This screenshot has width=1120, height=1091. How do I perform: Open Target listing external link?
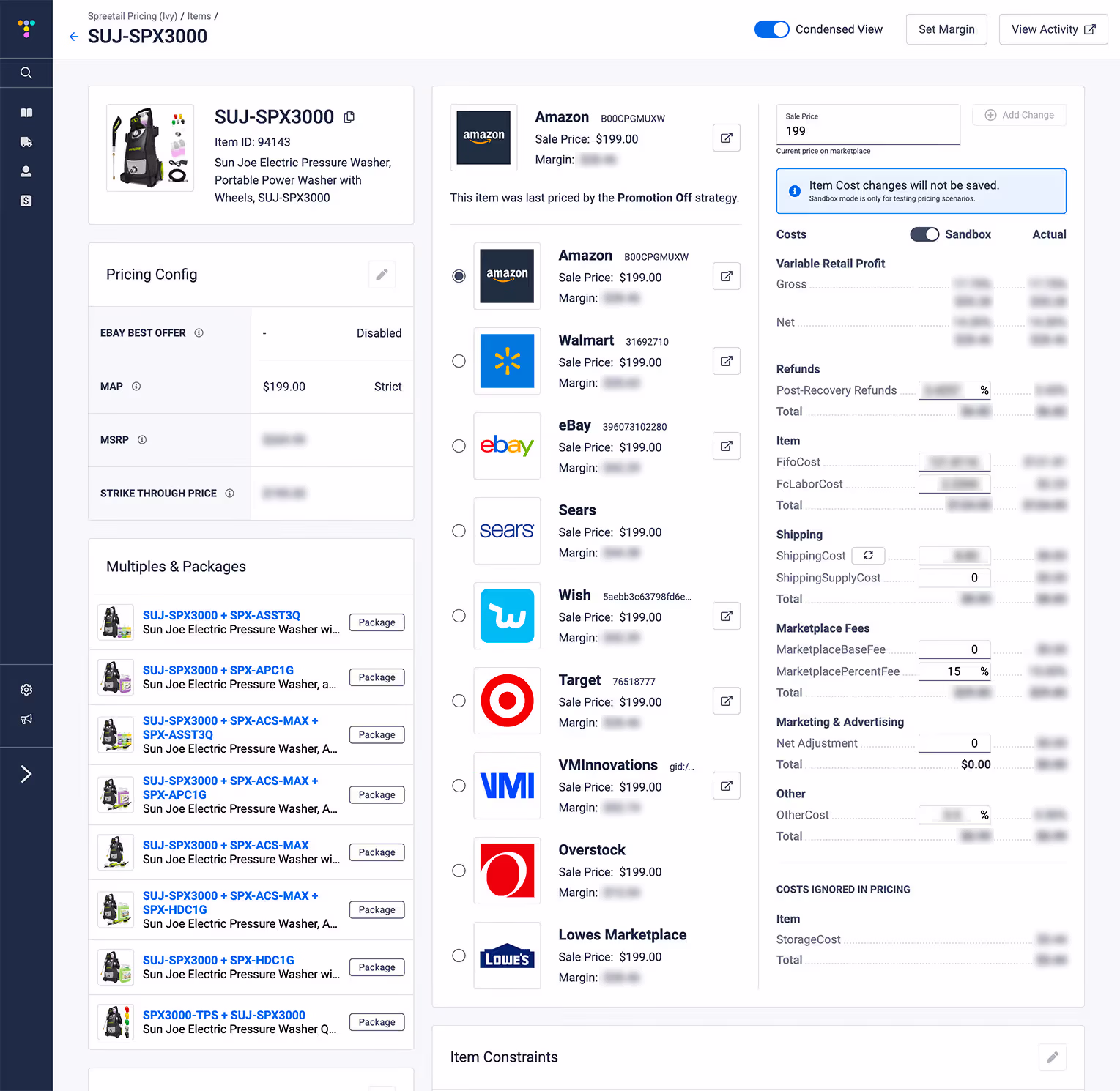point(726,701)
